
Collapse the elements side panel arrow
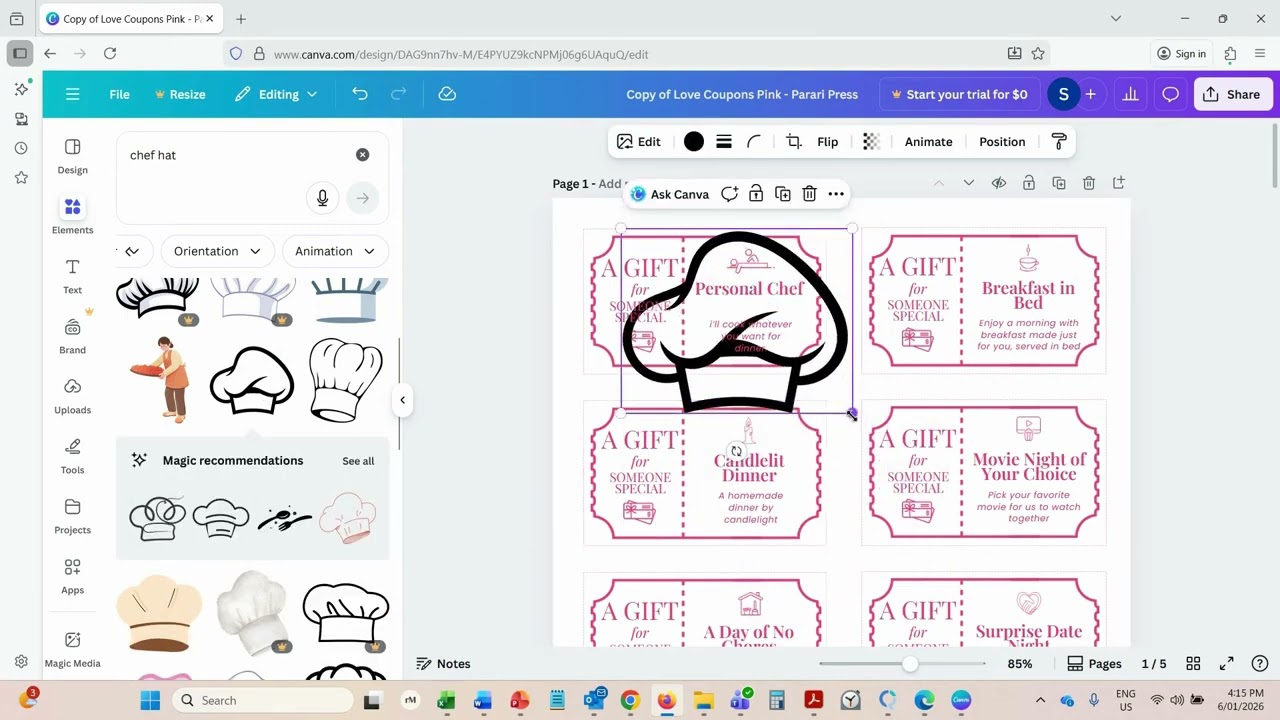[x=402, y=400]
